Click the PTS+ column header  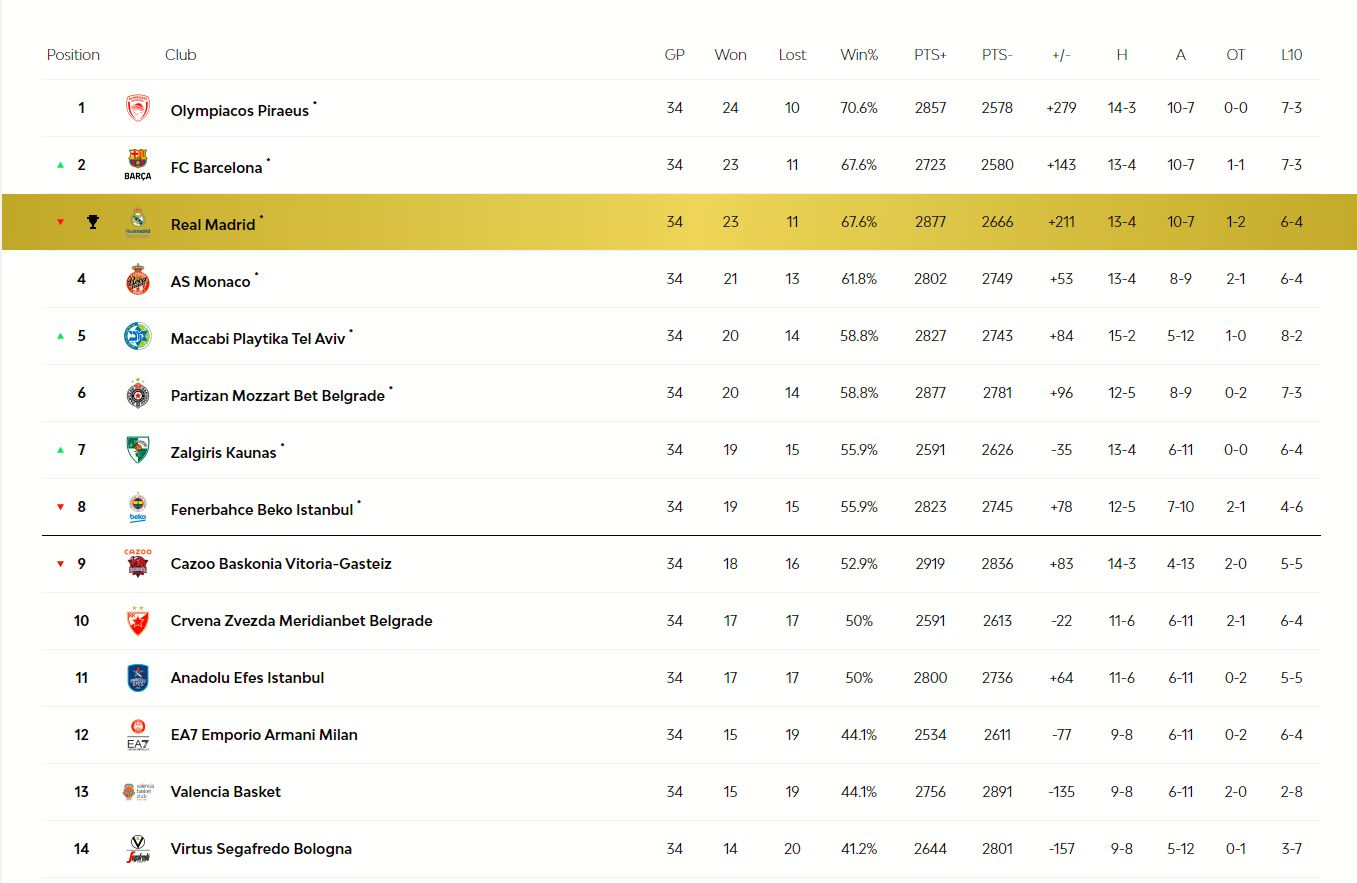tap(930, 55)
